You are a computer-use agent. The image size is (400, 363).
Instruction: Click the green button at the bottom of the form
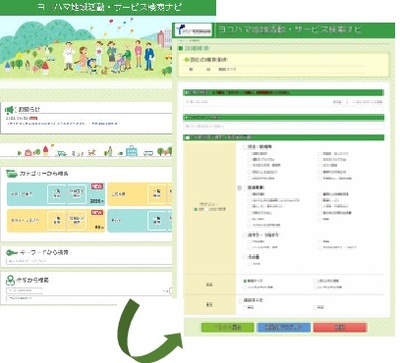point(228,327)
